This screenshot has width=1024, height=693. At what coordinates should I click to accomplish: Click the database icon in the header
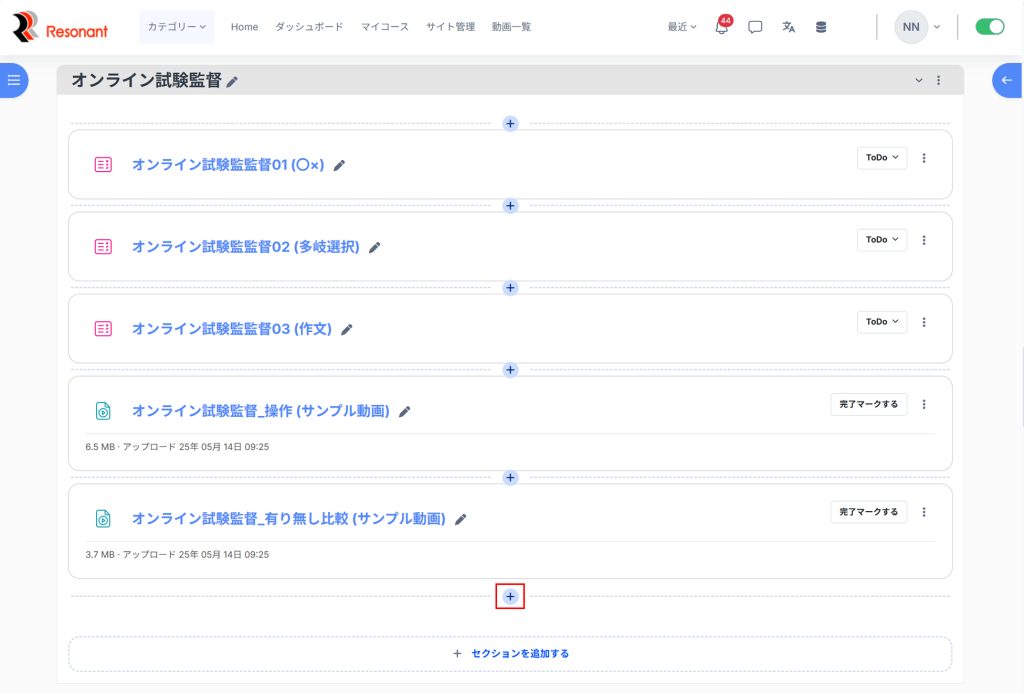[x=821, y=27]
